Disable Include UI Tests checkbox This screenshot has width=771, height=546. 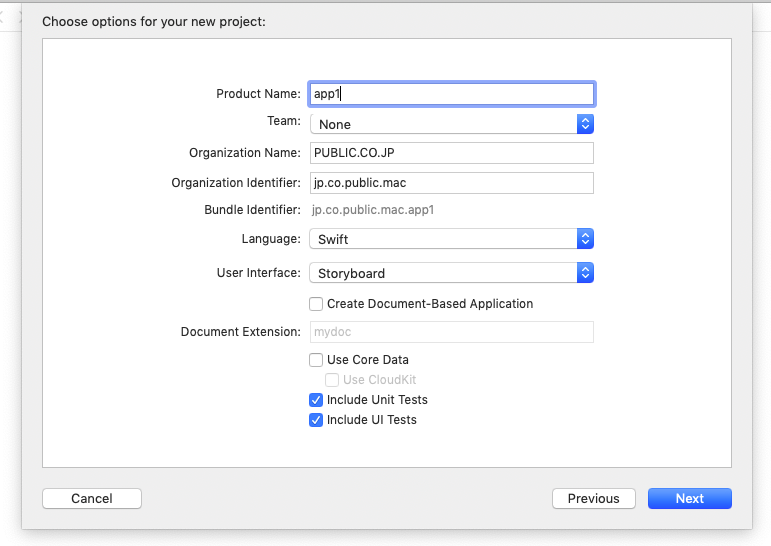point(316,420)
